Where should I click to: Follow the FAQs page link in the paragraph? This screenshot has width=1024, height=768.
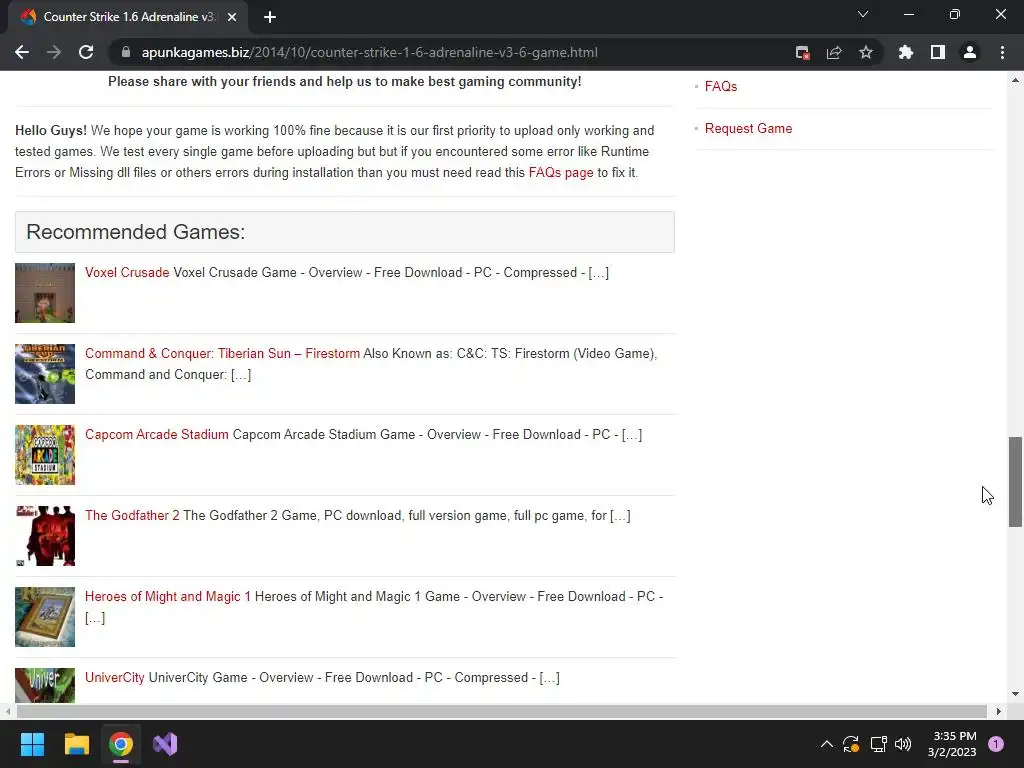point(560,172)
